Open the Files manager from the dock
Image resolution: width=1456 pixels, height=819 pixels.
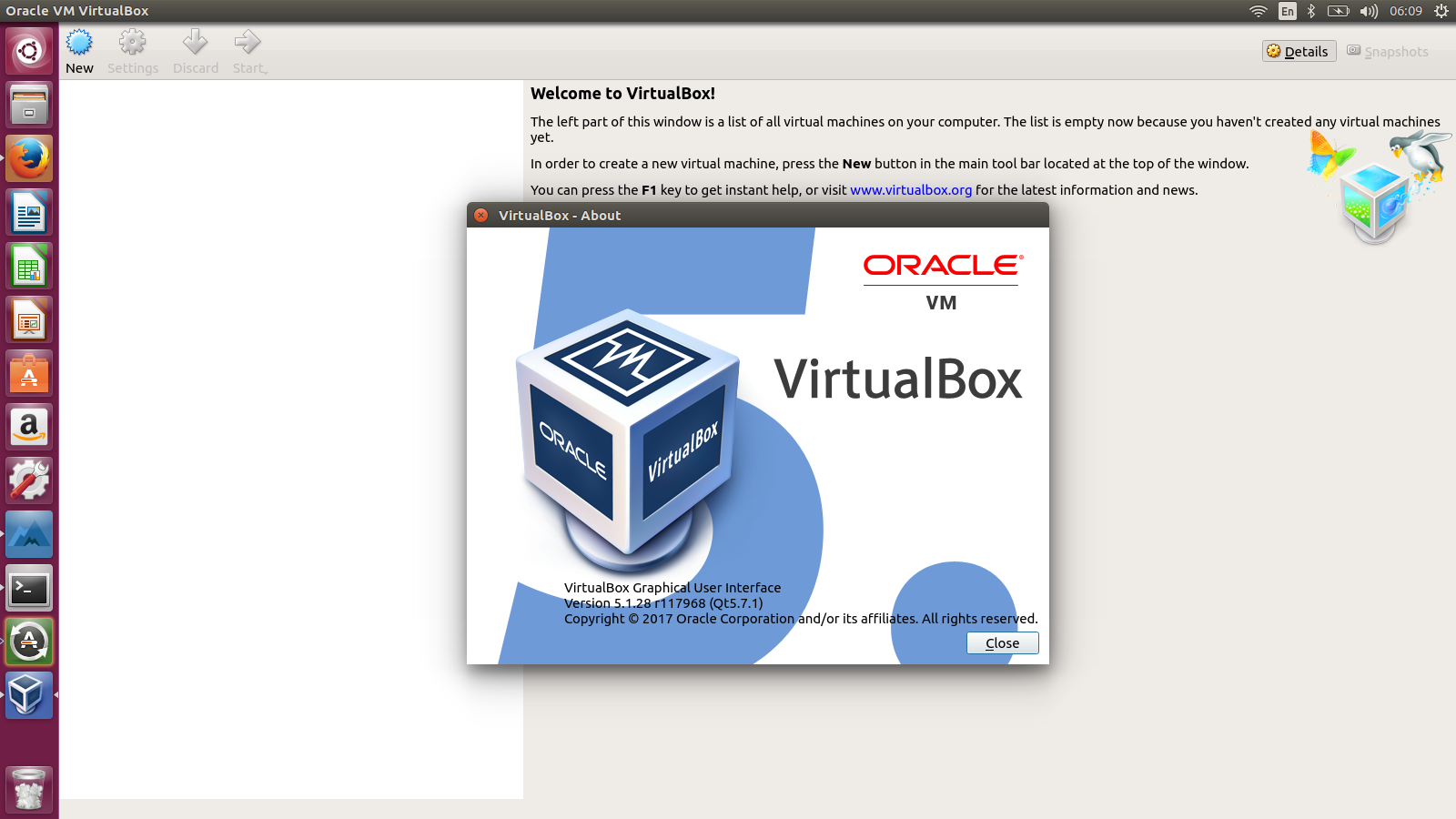tap(29, 105)
